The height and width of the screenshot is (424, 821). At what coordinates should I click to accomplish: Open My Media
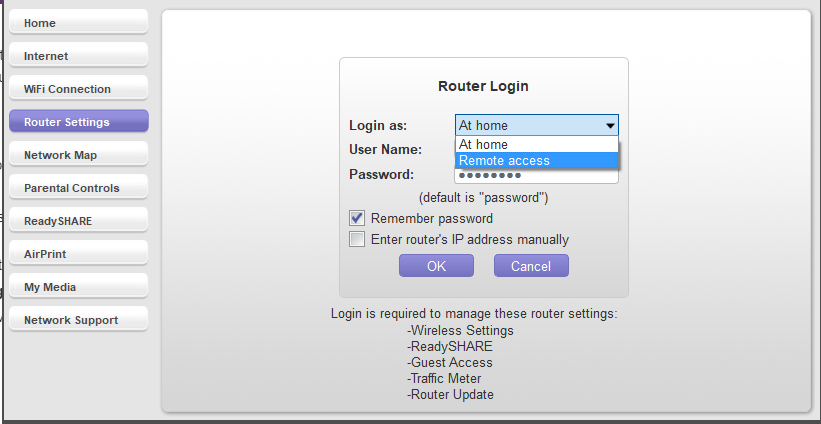click(x=79, y=287)
